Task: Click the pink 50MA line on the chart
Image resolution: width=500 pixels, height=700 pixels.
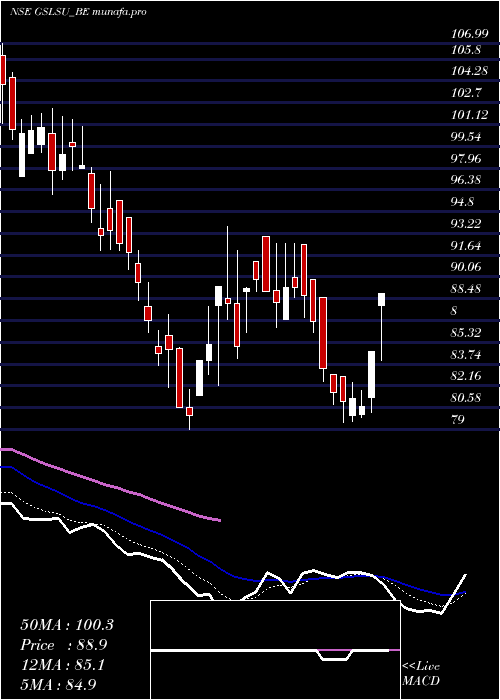Action: (112, 486)
